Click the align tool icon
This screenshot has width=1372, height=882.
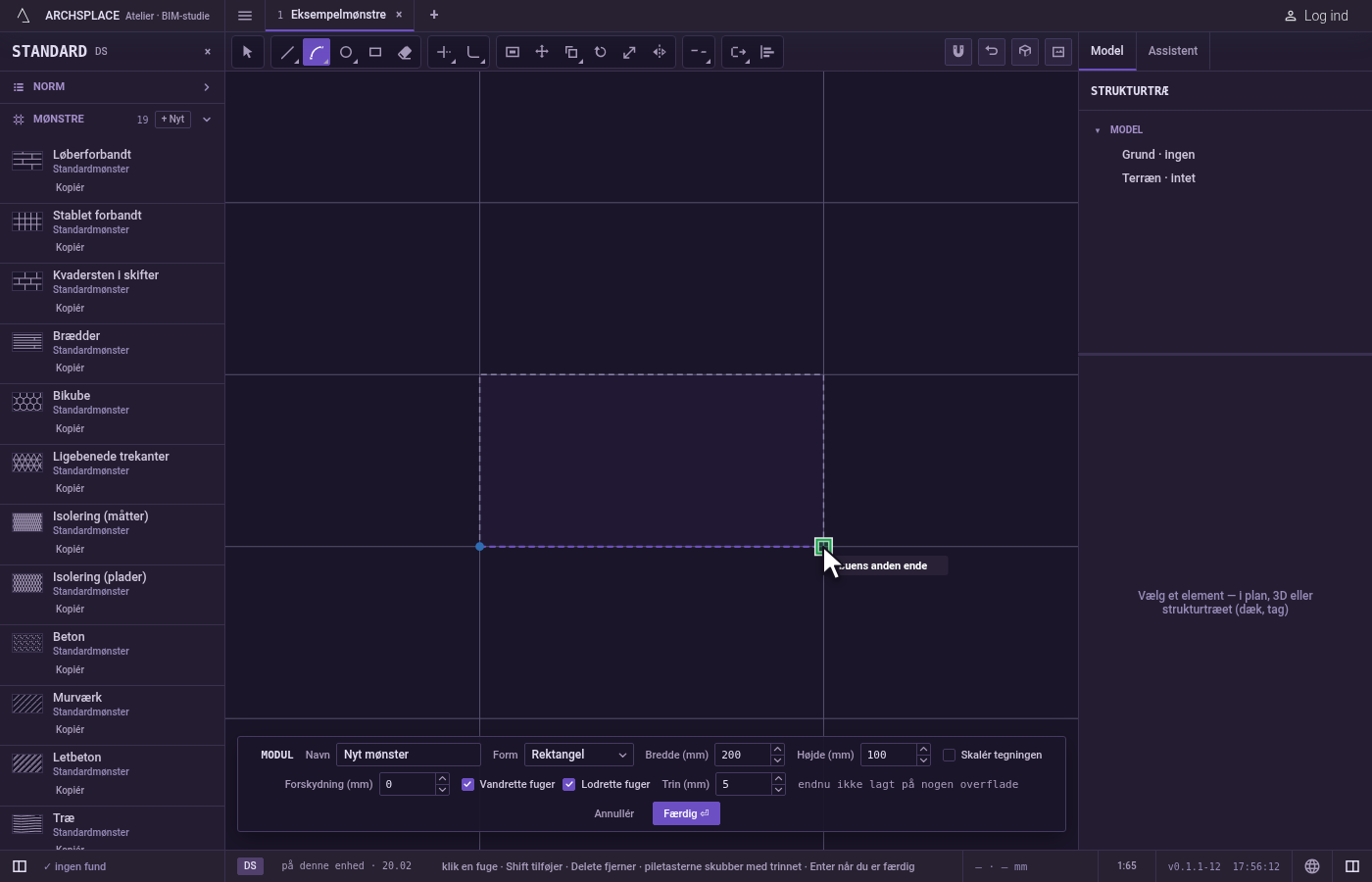pos(767,52)
